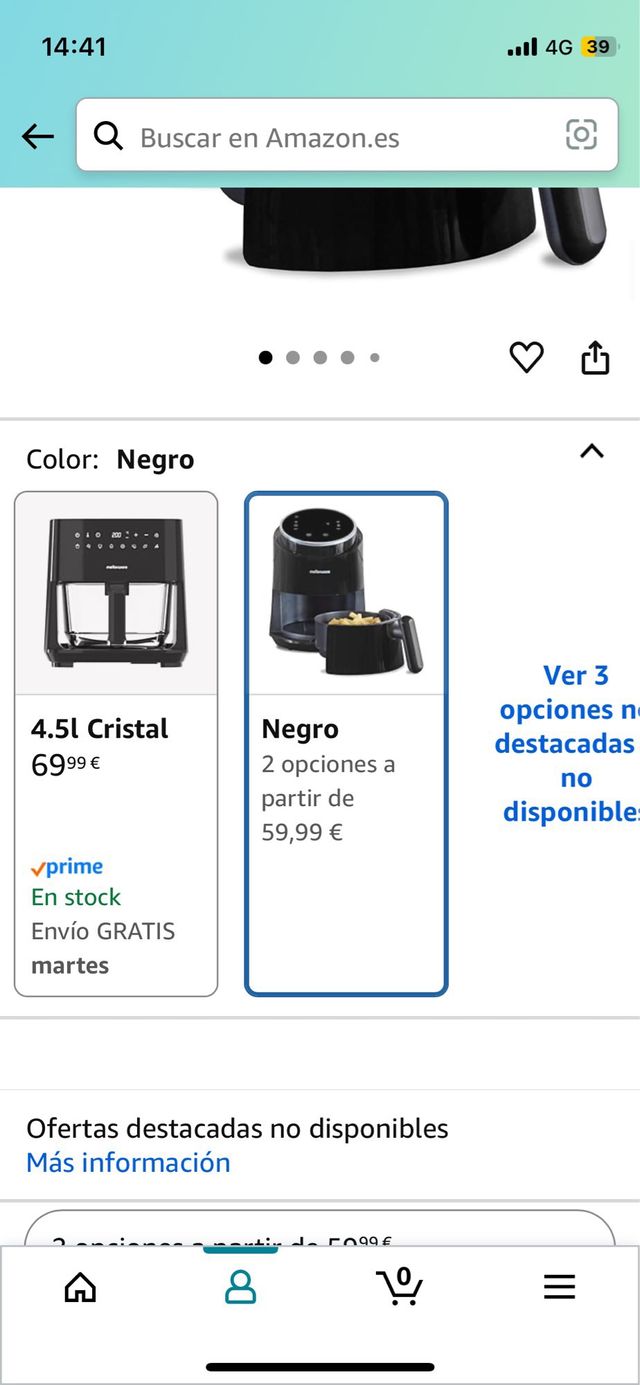The width and height of the screenshot is (640, 1385).
Task: Focus the 'Buscar en Amazon.es' search field
Action: pyautogui.click(x=340, y=137)
